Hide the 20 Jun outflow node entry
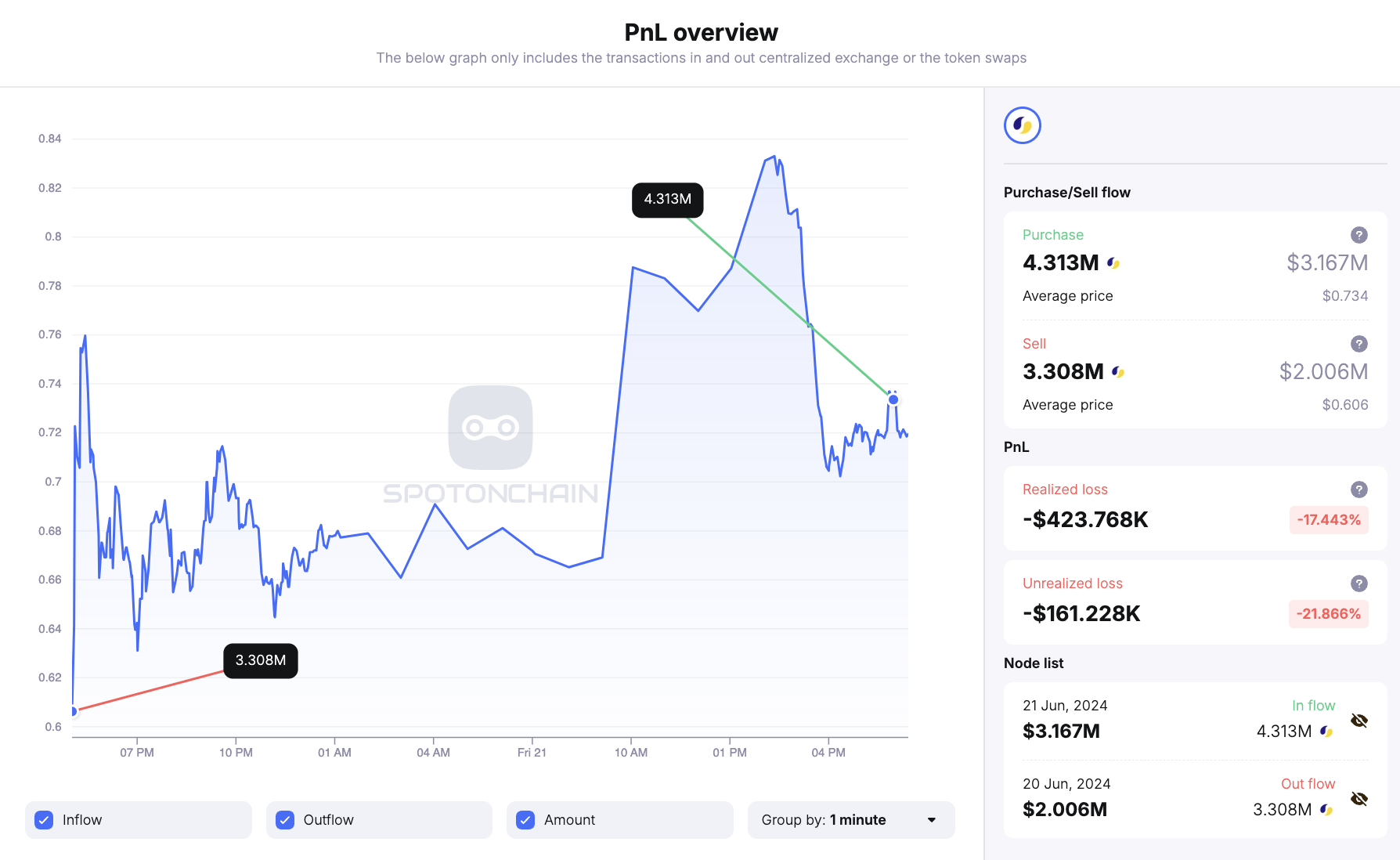The image size is (1400, 860). point(1359,797)
